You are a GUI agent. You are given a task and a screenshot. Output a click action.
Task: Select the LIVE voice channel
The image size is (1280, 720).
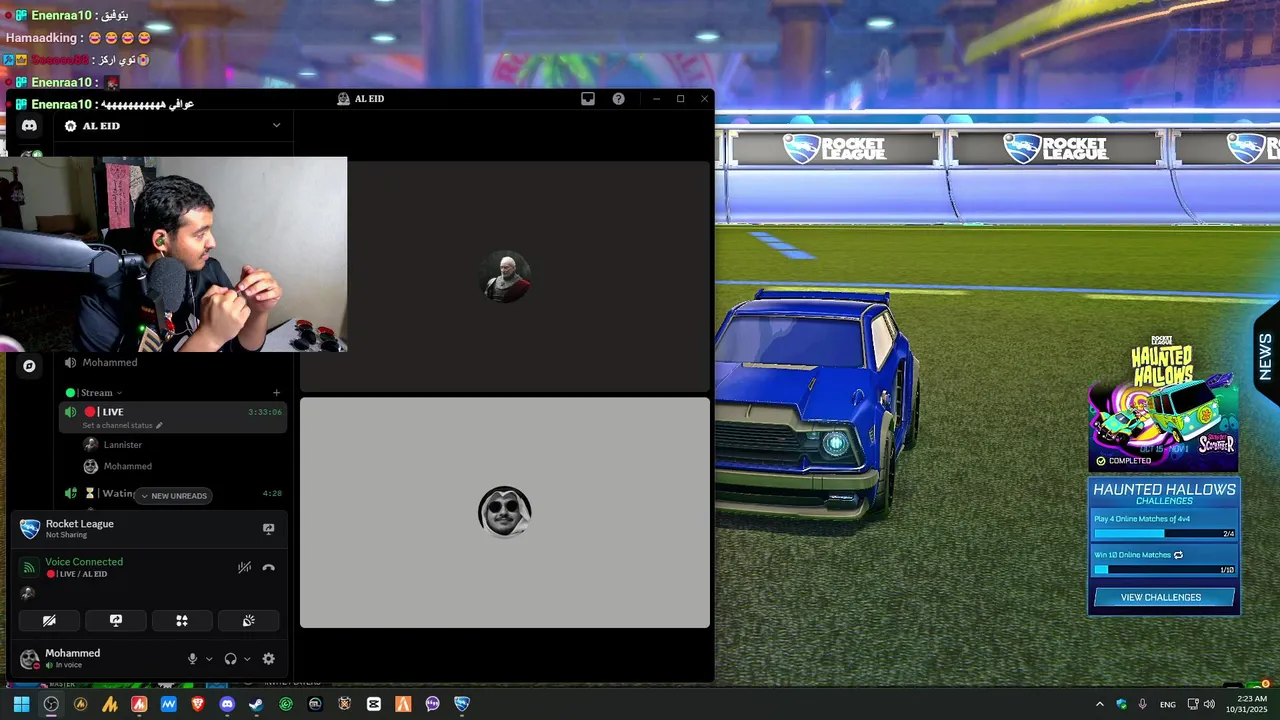173,412
